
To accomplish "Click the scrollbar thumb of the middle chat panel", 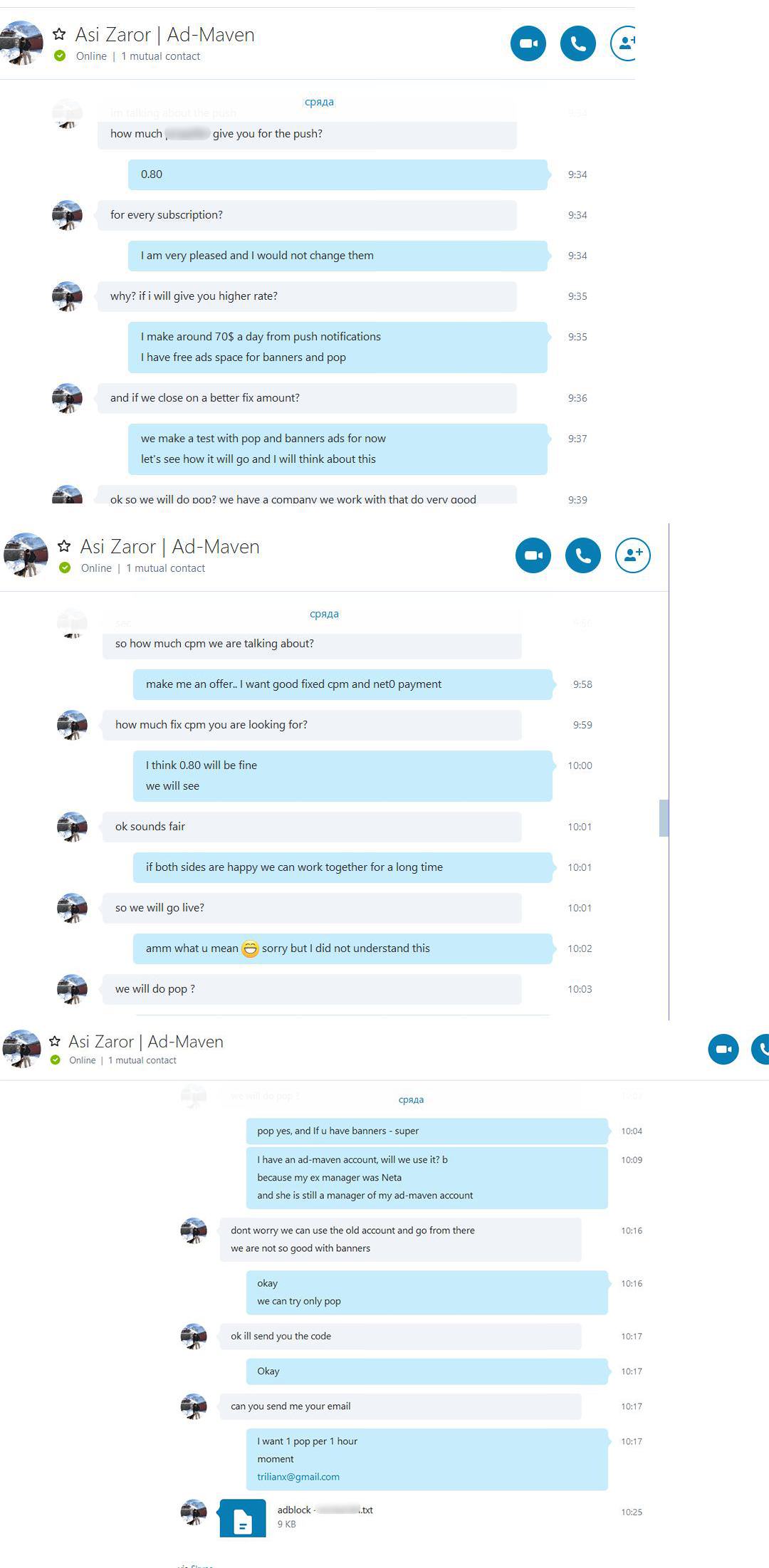I will (x=664, y=818).
